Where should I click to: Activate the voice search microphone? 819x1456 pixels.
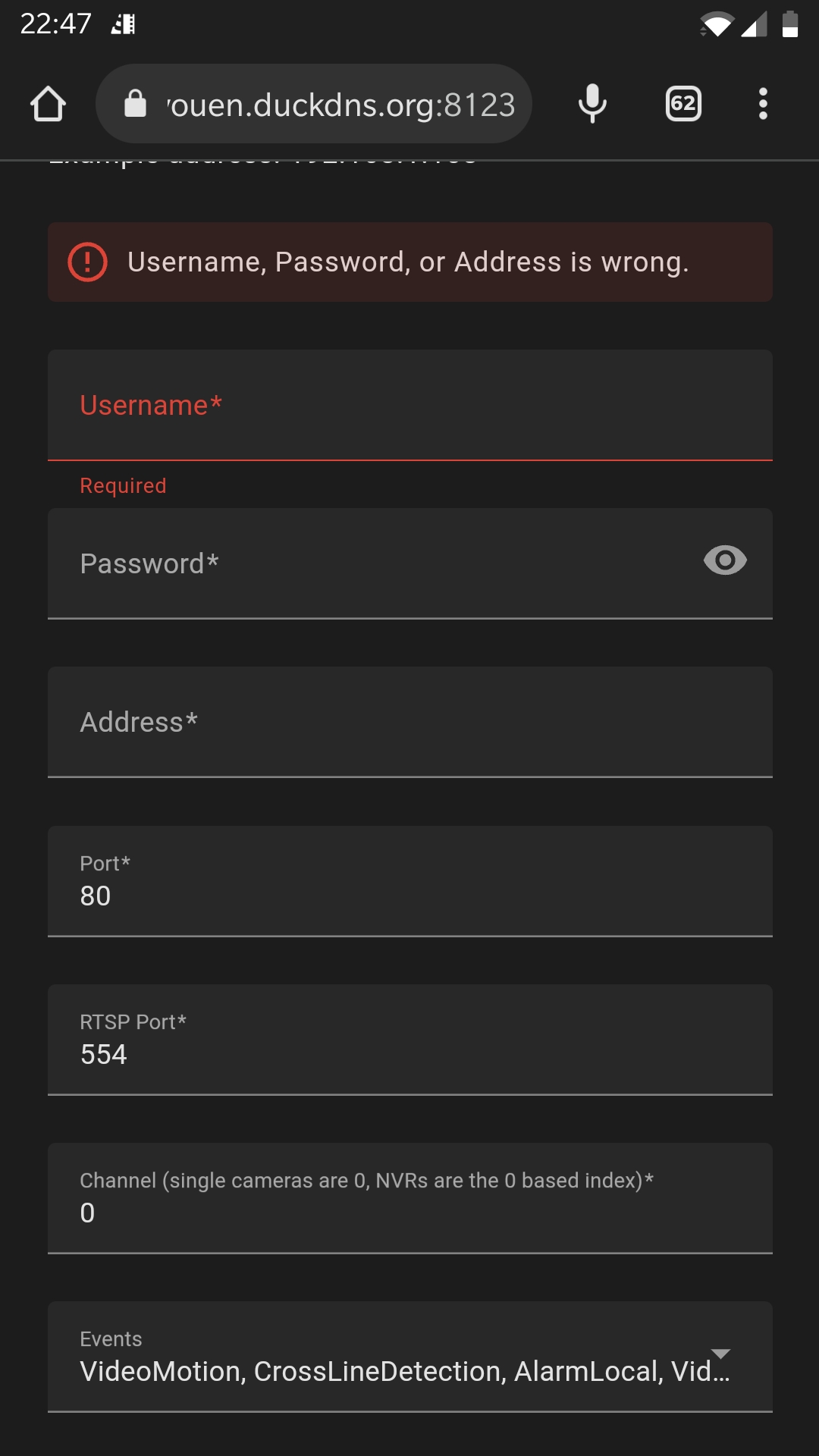tap(592, 104)
